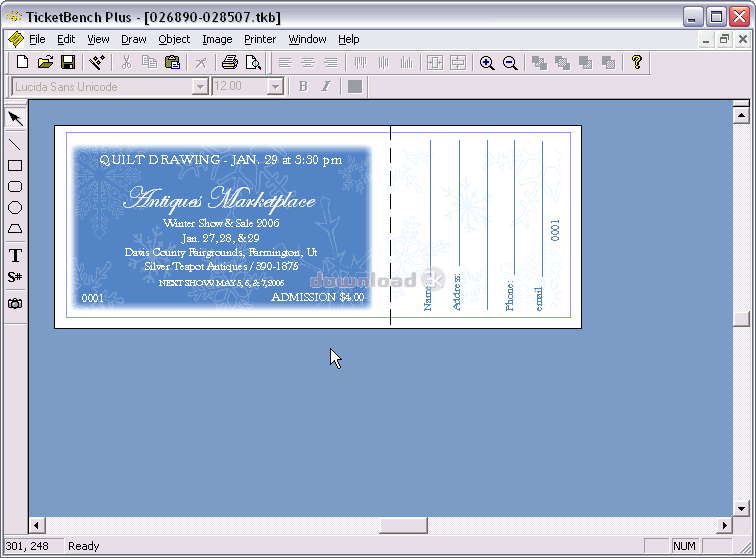Activate the Text tool

[x=15, y=256]
